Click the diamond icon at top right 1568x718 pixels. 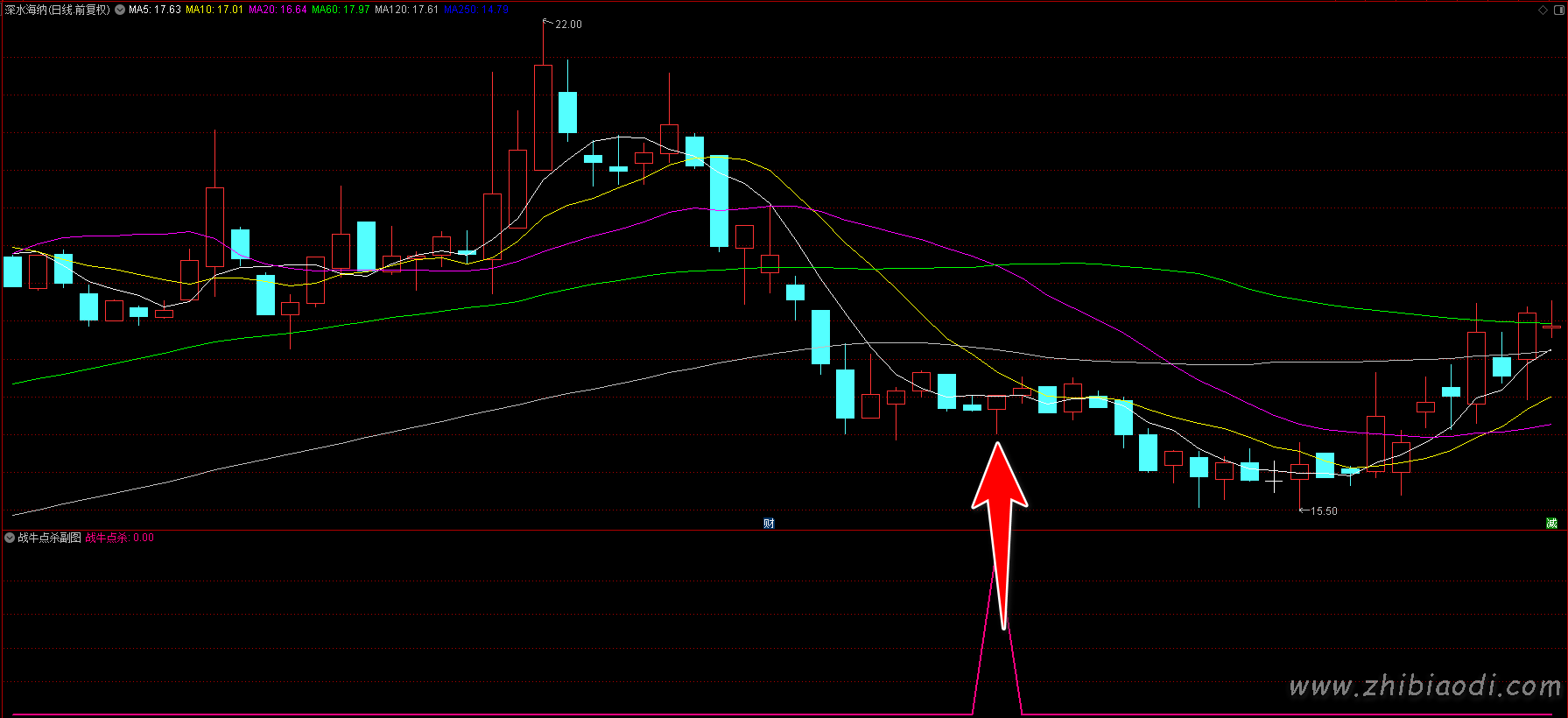(x=1543, y=10)
